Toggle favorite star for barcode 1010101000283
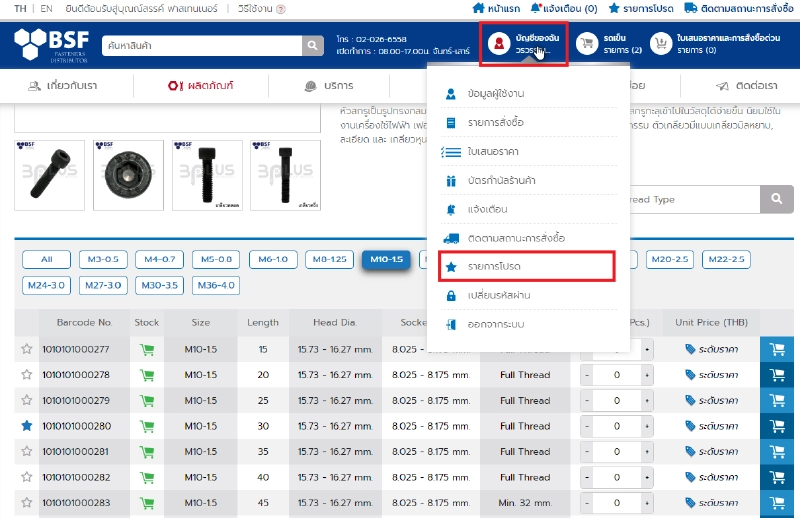This screenshot has width=800, height=518. point(27,503)
